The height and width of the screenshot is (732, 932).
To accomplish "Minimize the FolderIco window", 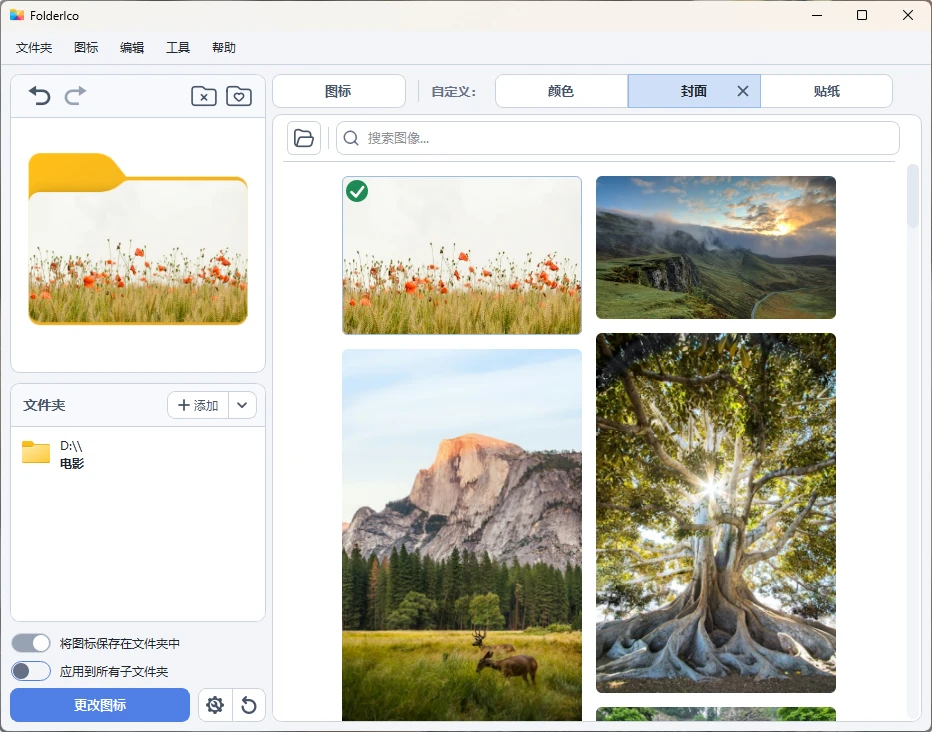I will point(817,15).
